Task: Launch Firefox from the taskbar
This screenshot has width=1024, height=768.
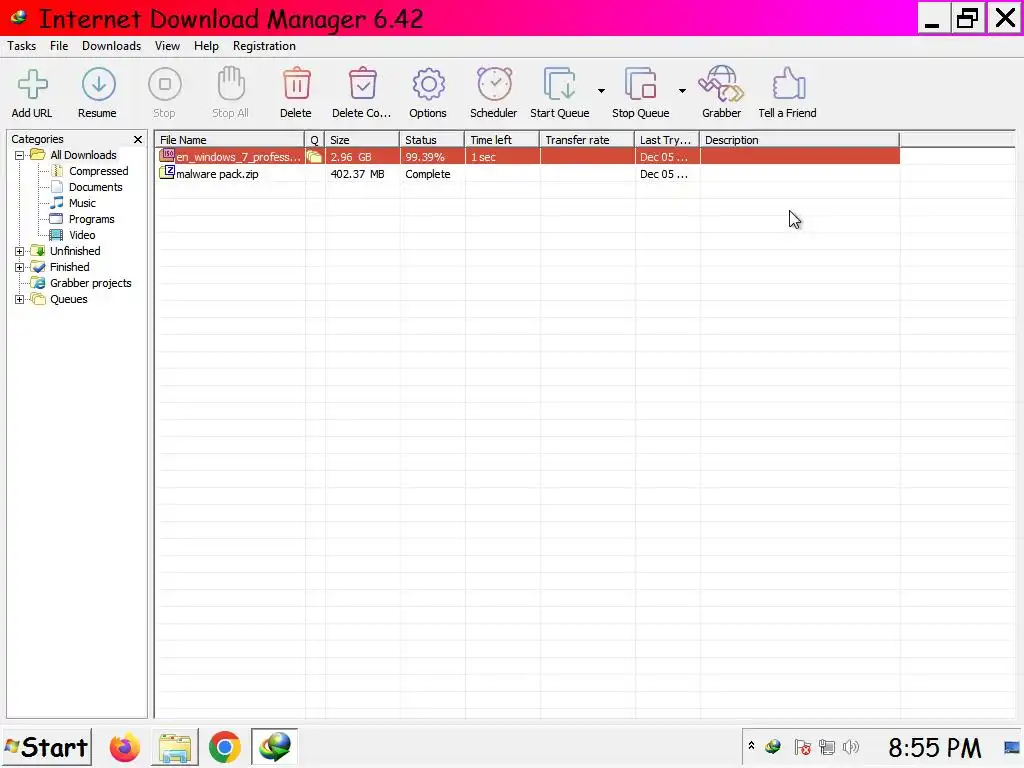Action: [x=124, y=747]
